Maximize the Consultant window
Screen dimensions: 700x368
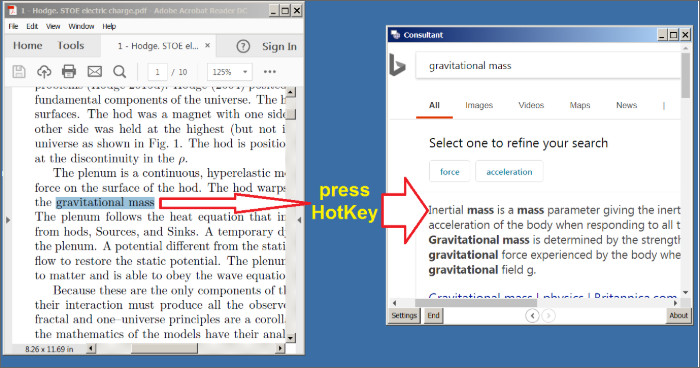pyautogui.click(x=674, y=35)
